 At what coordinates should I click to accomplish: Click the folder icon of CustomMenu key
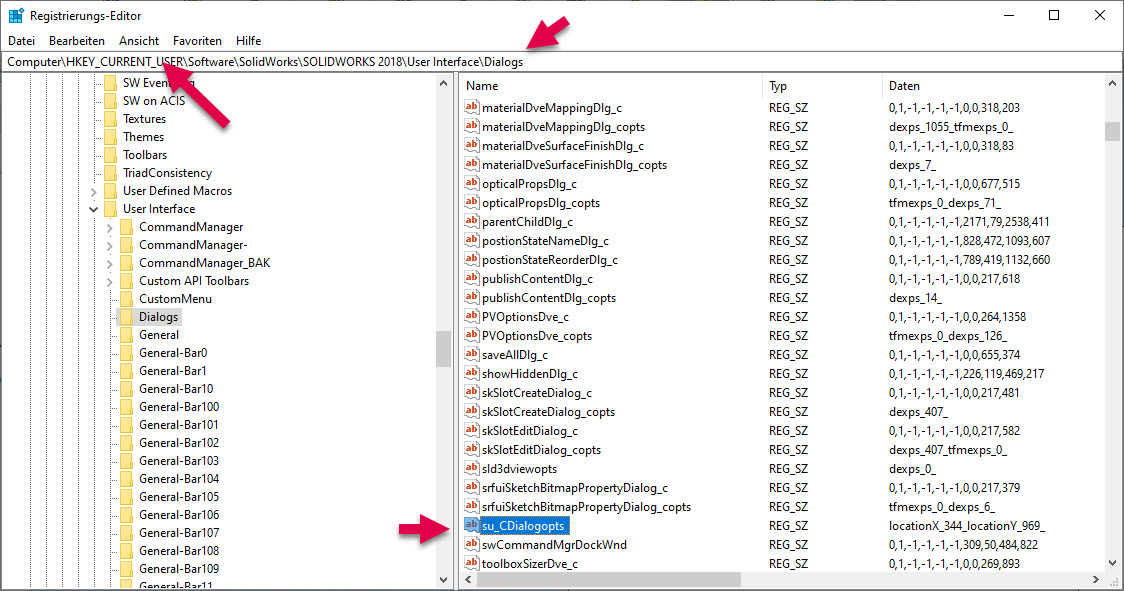point(126,299)
